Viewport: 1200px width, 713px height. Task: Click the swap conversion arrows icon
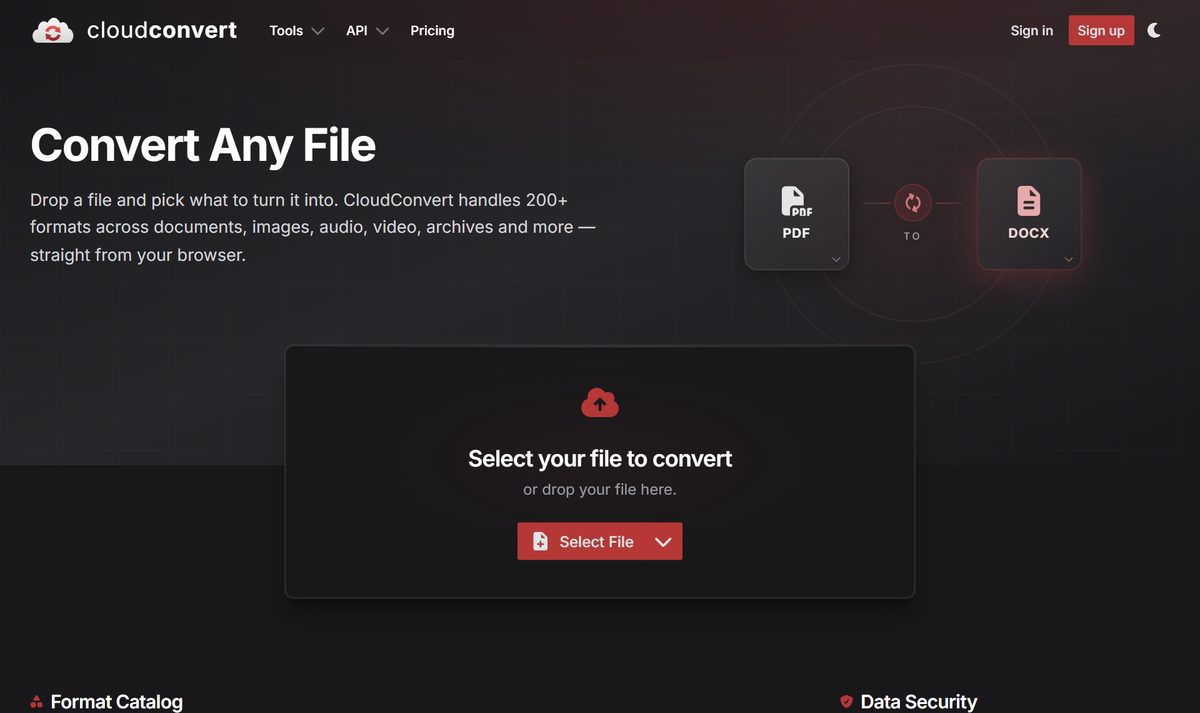click(912, 203)
